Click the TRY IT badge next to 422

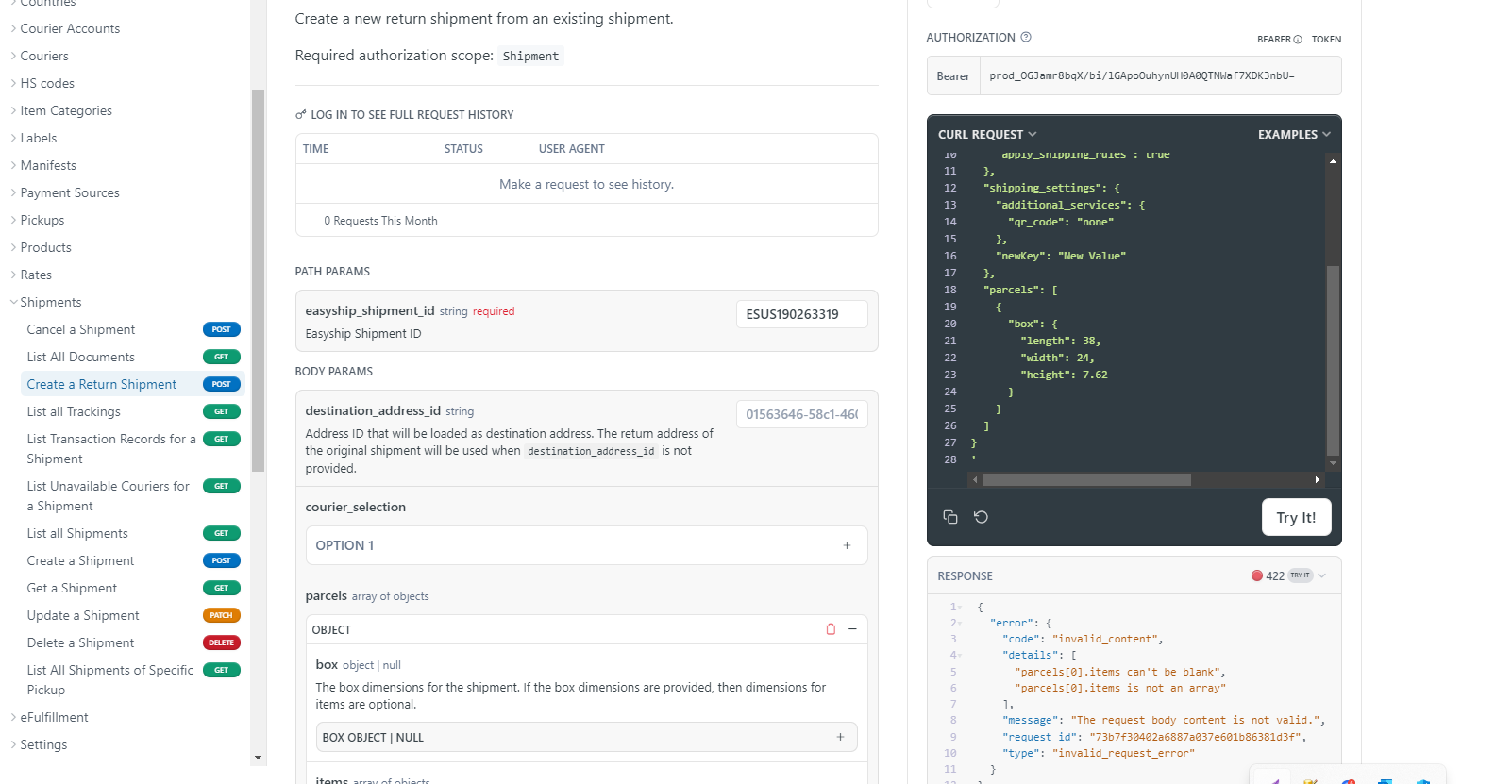[x=1301, y=575]
